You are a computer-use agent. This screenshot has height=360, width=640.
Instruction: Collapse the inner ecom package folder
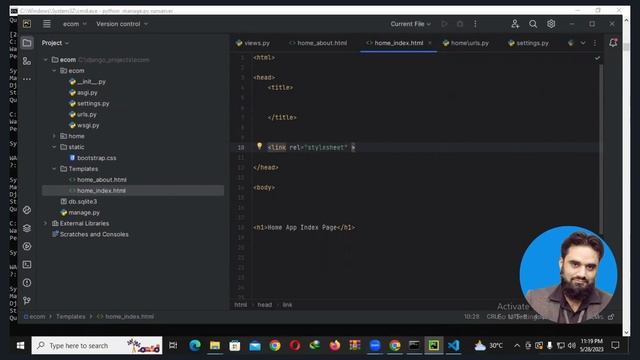(x=54, y=71)
